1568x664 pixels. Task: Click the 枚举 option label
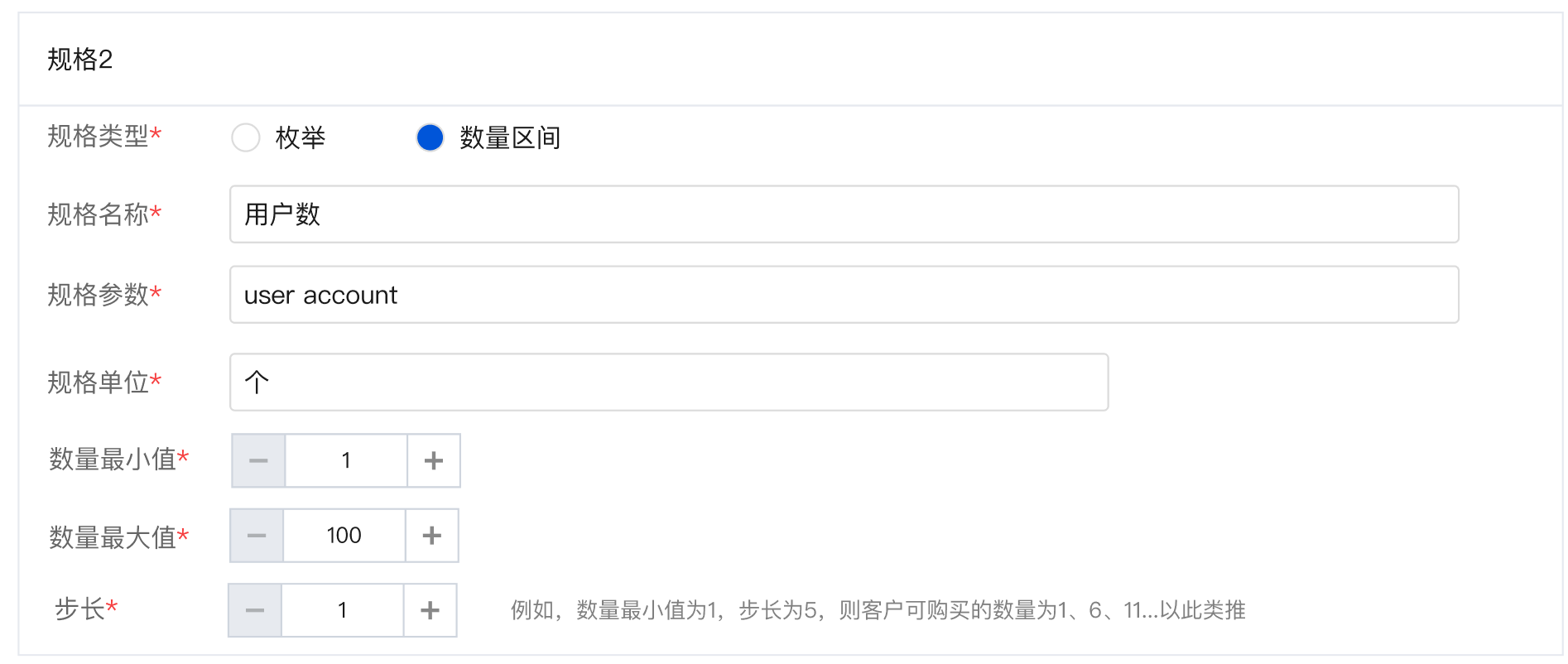(x=301, y=137)
